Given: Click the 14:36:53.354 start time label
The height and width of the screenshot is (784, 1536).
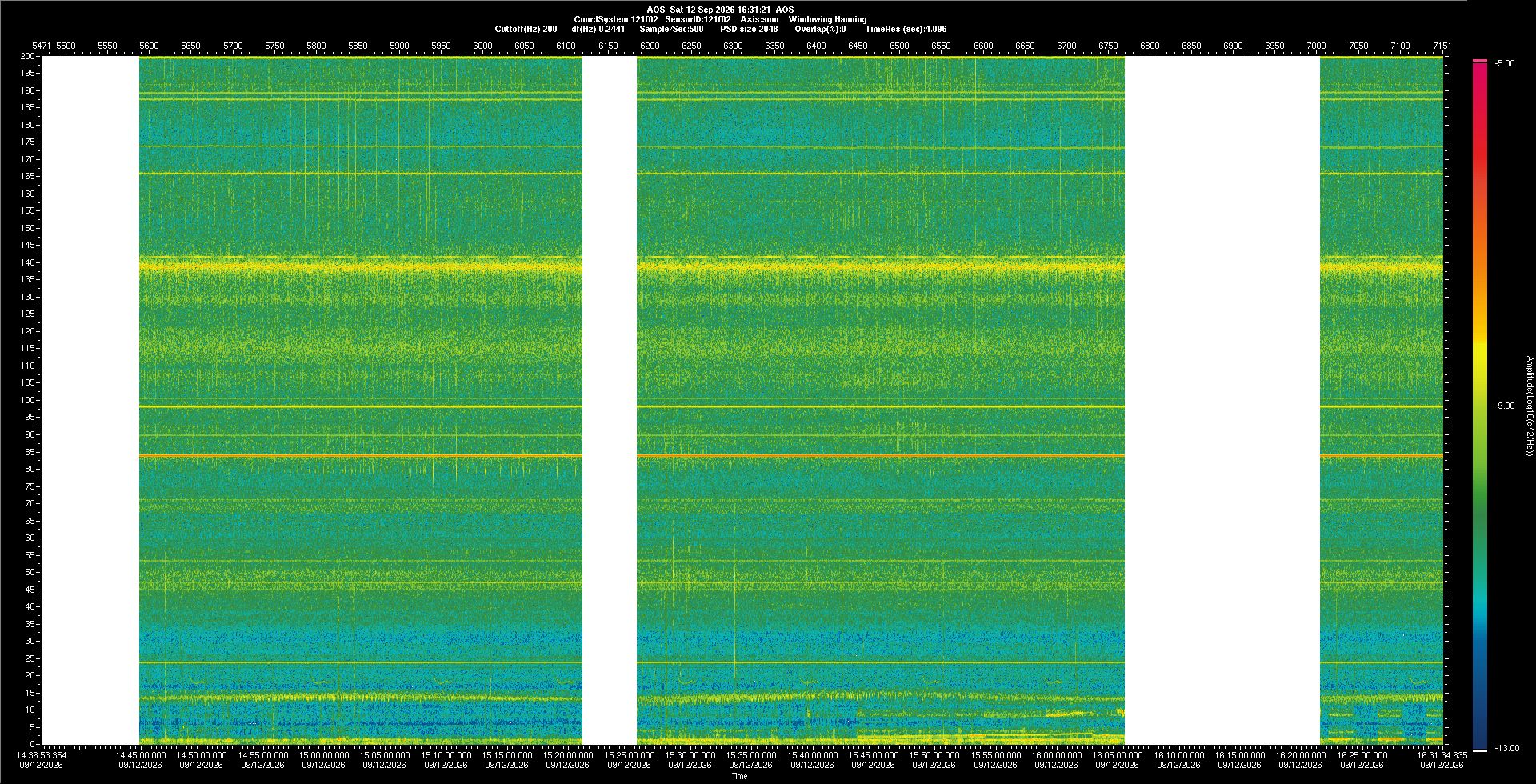Looking at the screenshot, I should [42, 755].
